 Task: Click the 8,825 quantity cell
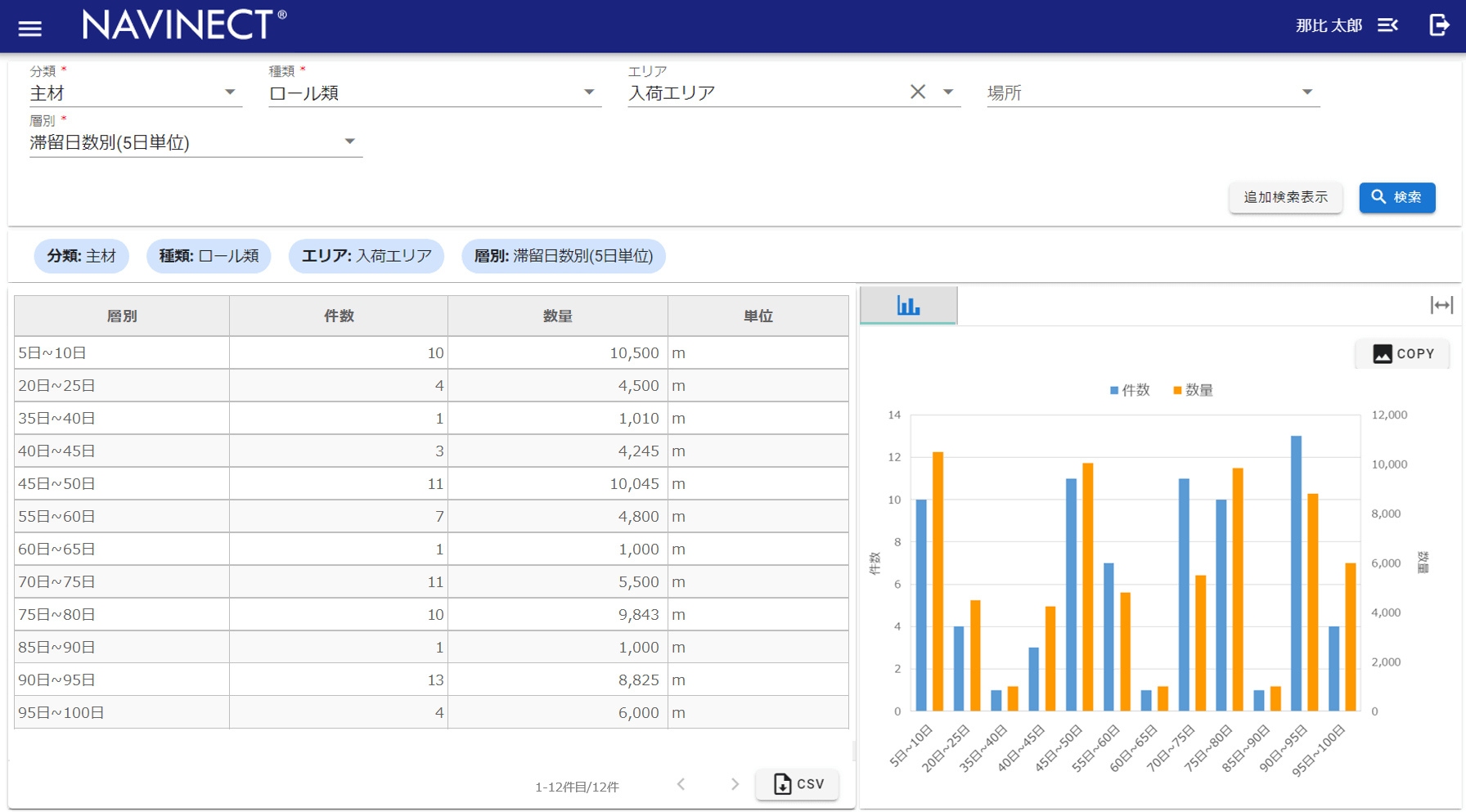click(x=558, y=680)
